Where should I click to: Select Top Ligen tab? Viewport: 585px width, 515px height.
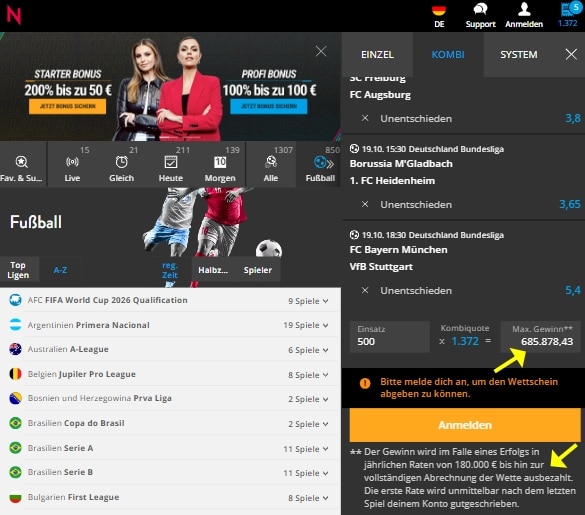tap(18, 270)
